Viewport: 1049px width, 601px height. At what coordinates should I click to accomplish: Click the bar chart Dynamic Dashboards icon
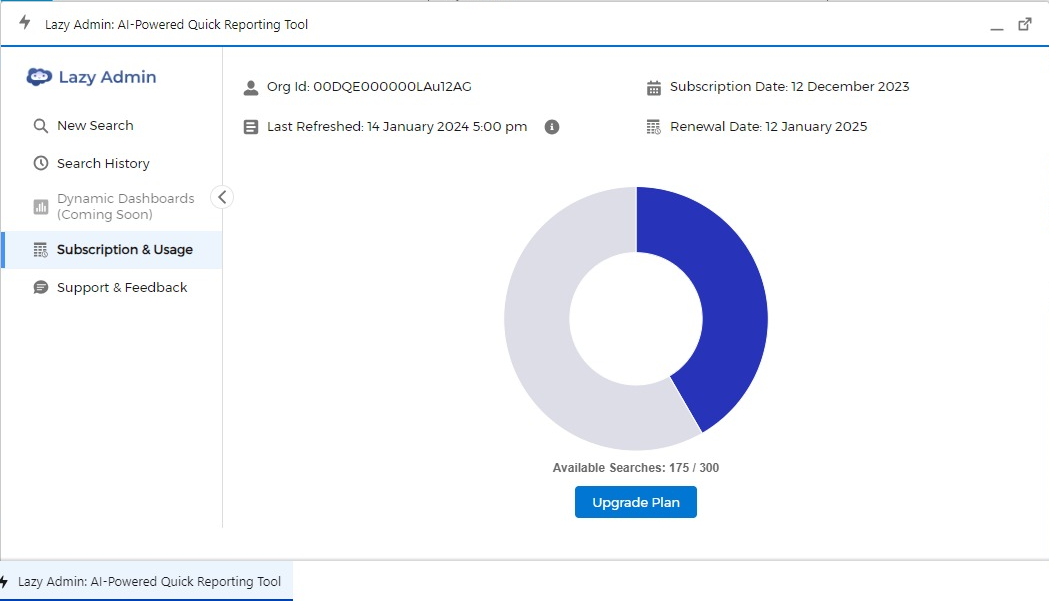[41, 207]
